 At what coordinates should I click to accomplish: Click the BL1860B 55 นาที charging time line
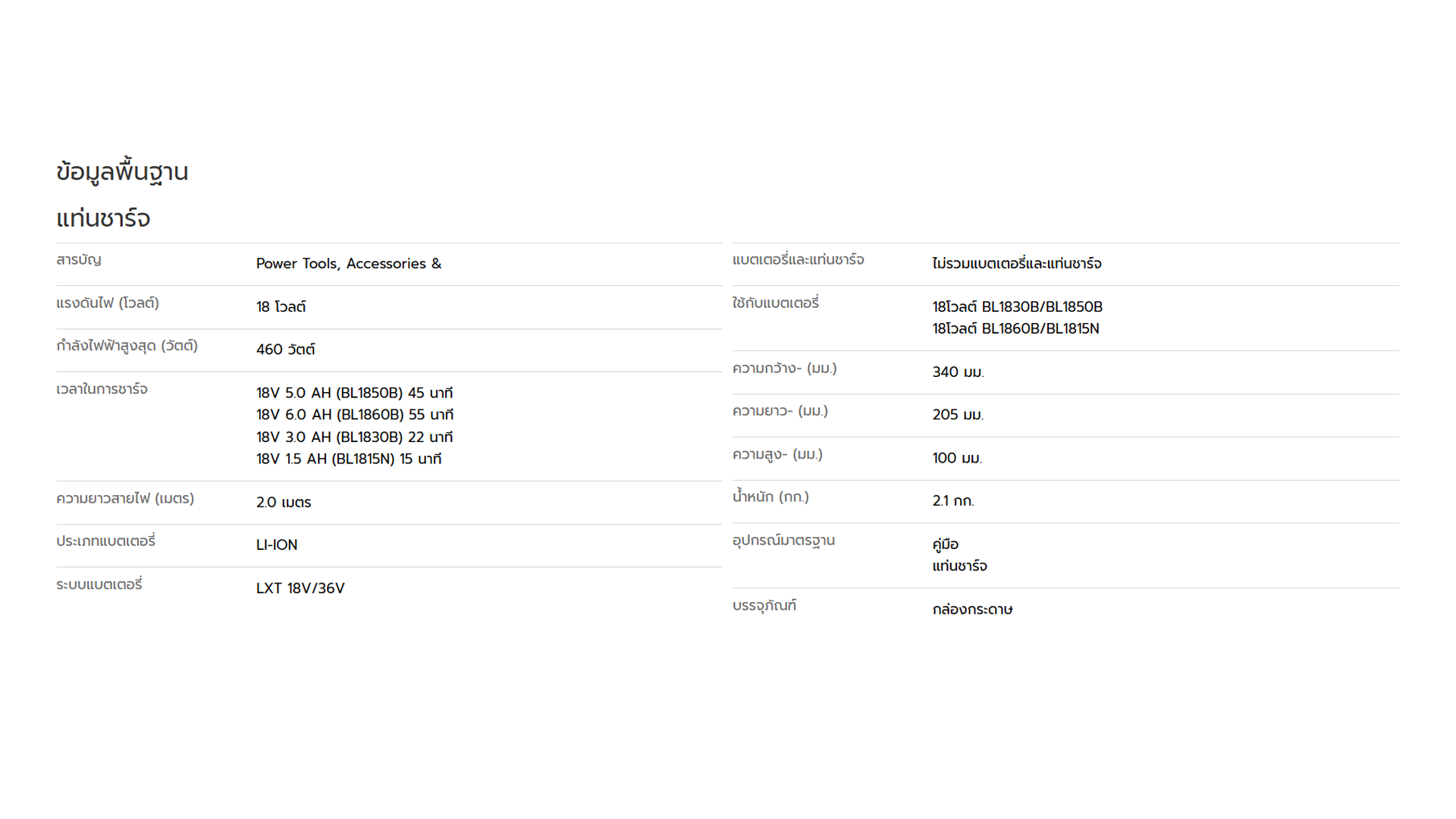coord(354,415)
